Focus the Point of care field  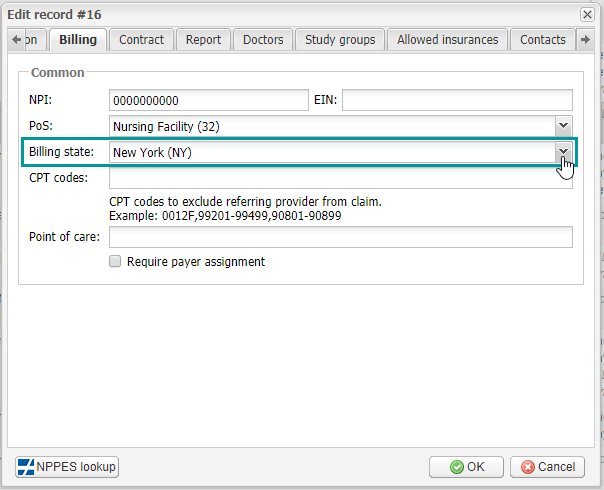click(341, 237)
